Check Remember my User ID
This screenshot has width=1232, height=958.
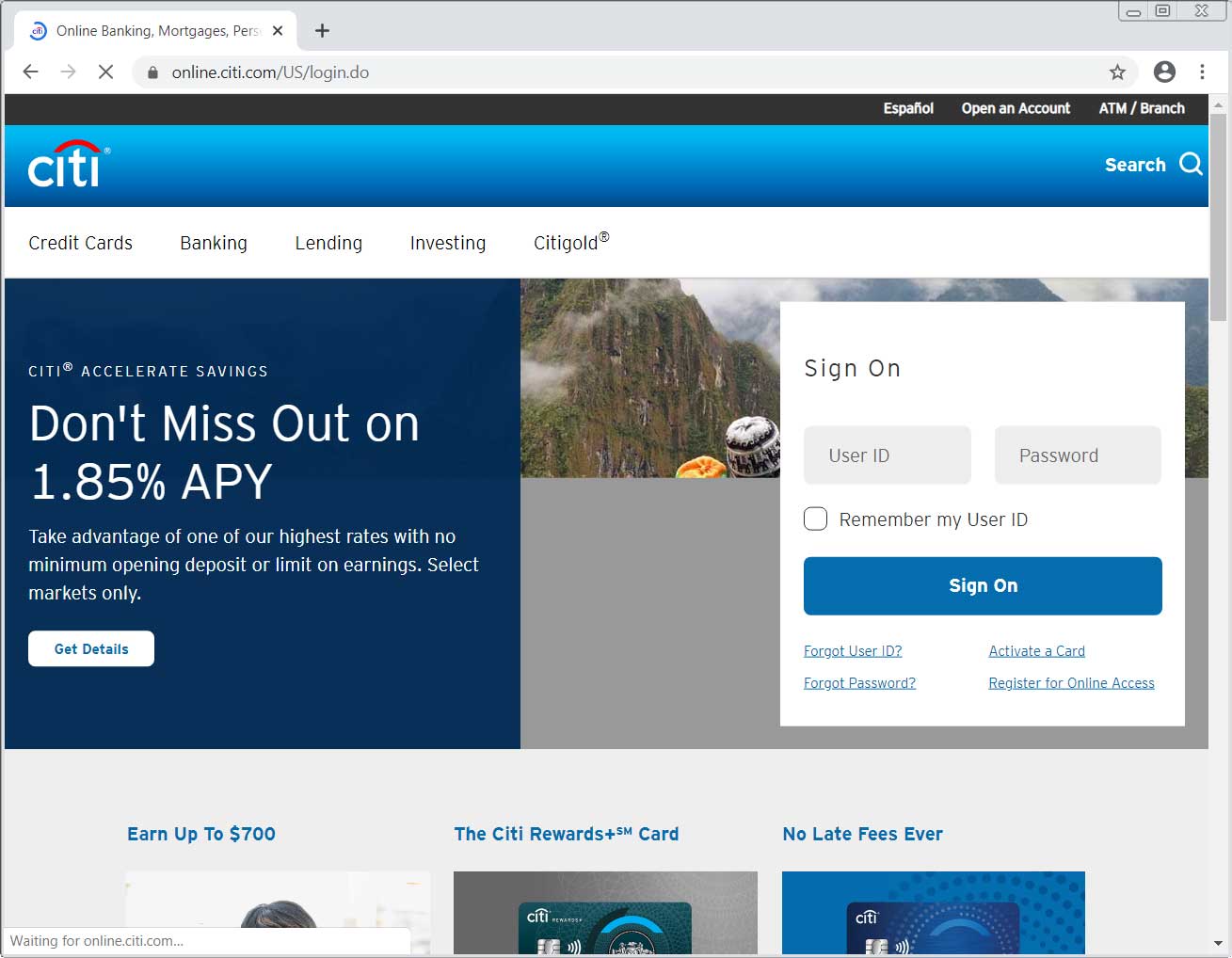(x=815, y=519)
